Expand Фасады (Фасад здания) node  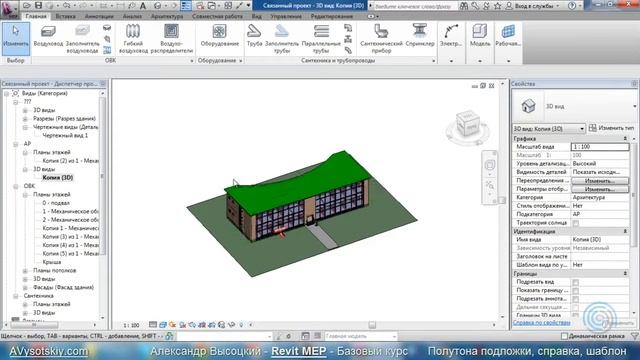coord(25,287)
